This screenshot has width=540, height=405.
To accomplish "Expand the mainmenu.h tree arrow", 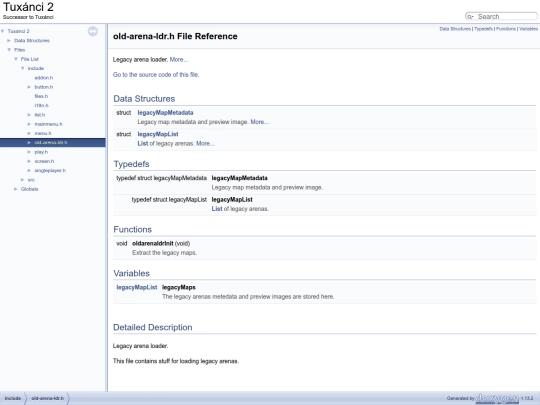I will (x=29, y=124).
